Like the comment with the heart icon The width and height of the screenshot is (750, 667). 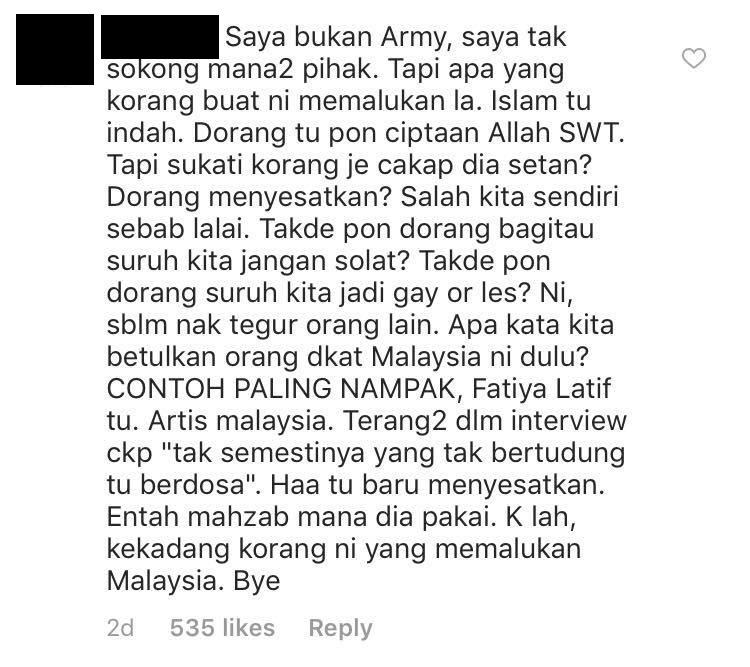[694, 58]
